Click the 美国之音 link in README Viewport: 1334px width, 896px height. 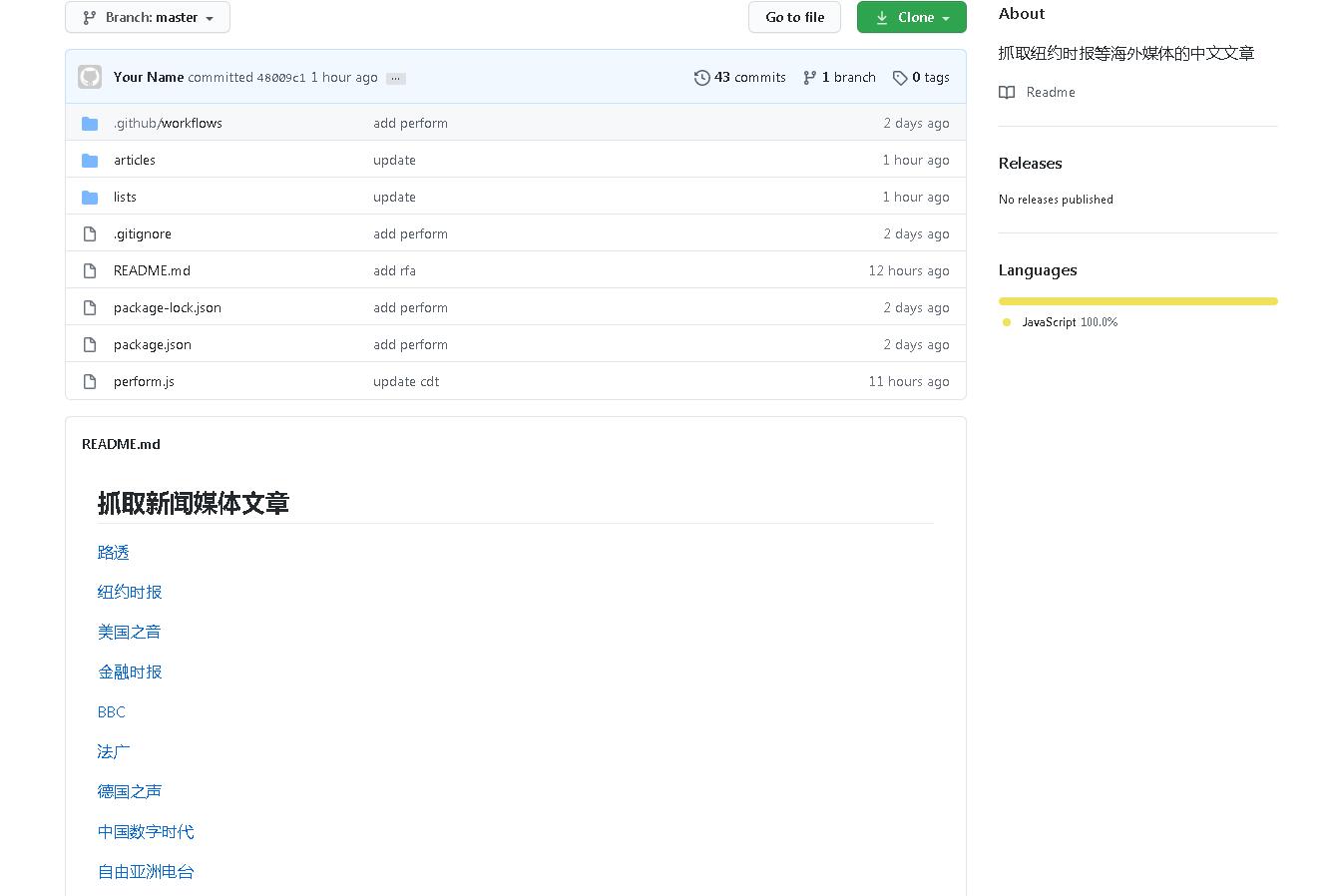click(130, 632)
